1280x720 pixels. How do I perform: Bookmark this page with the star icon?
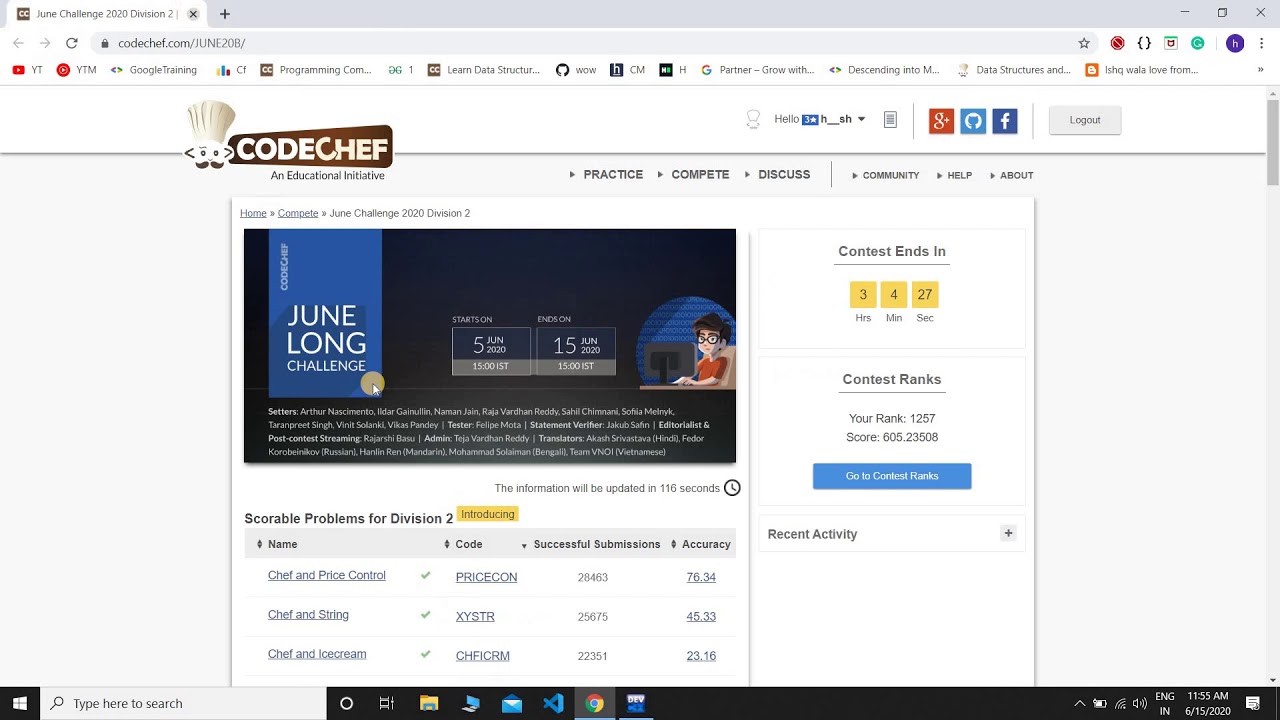(x=1084, y=43)
